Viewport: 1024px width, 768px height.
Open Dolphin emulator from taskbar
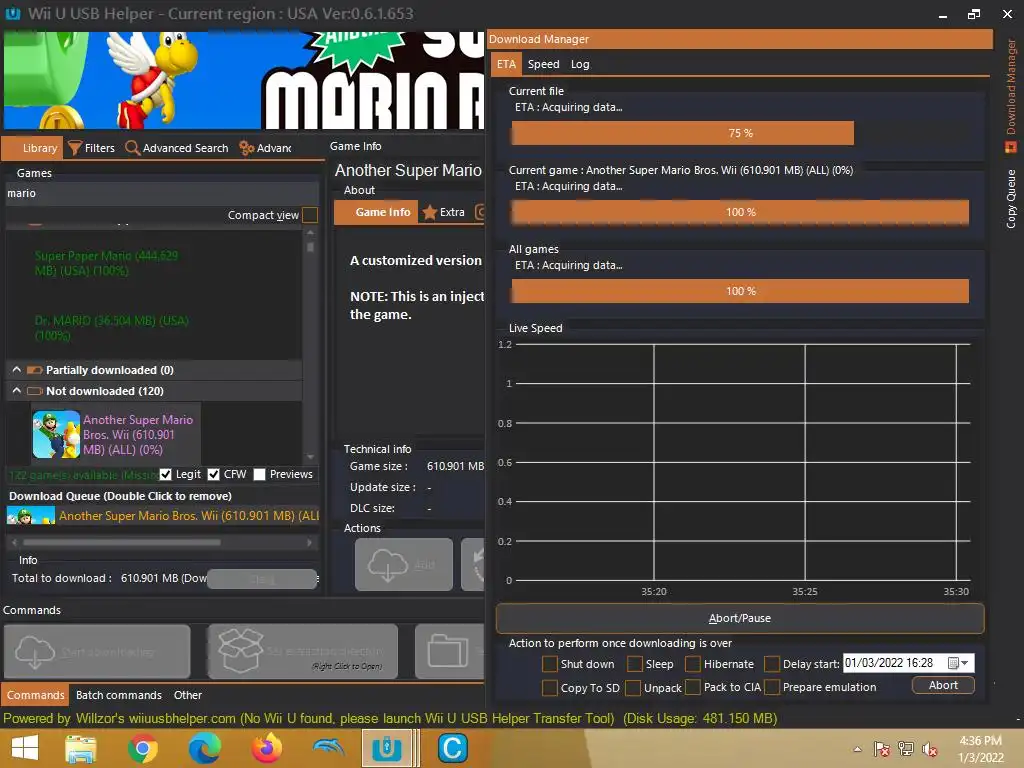click(328, 748)
